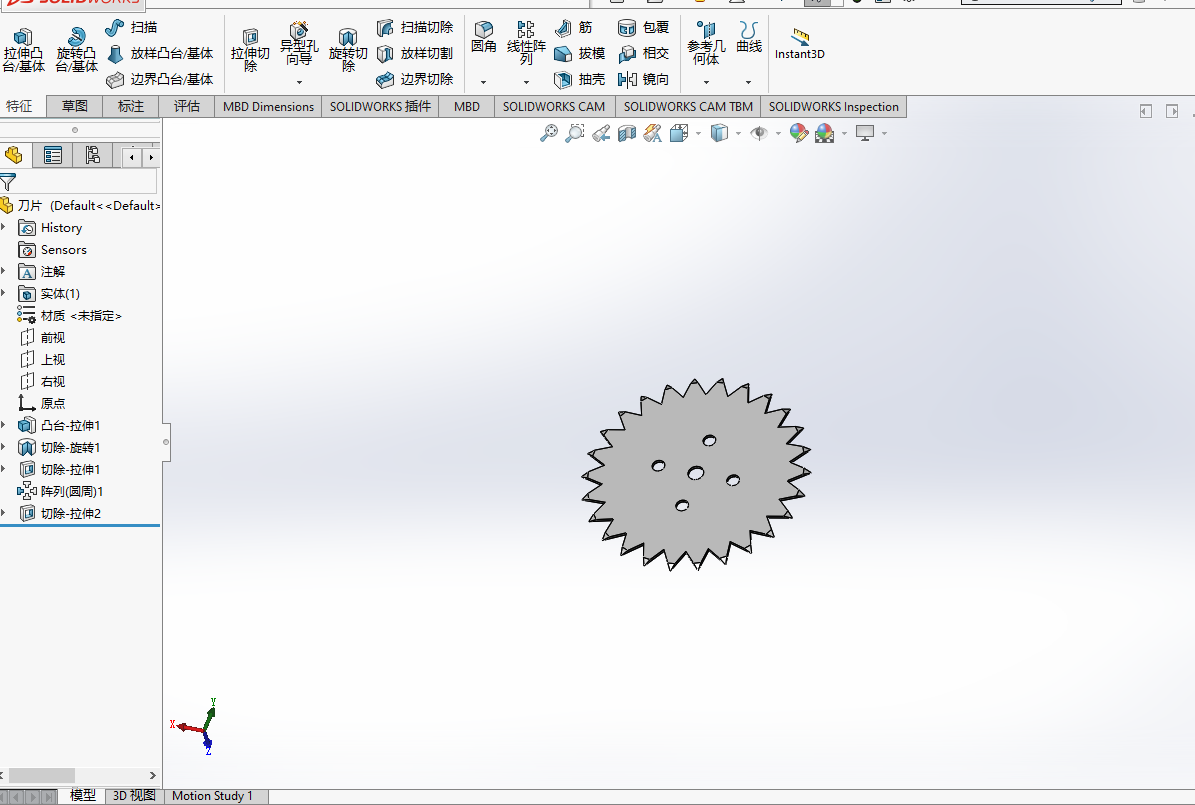Select Swept Cut (扫描切除)
This screenshot has height=805, width=1195.
(x=415, y=27)
